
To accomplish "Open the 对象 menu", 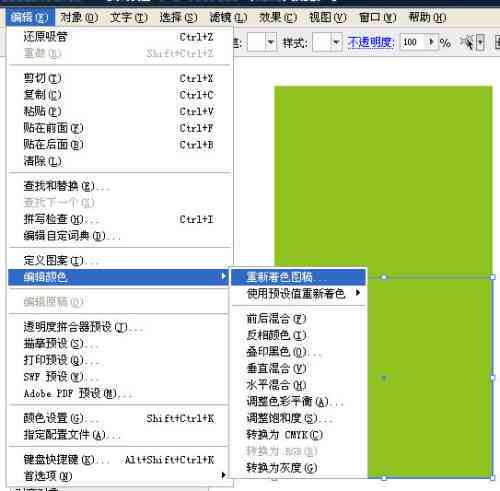I will [x=79, y=17].
